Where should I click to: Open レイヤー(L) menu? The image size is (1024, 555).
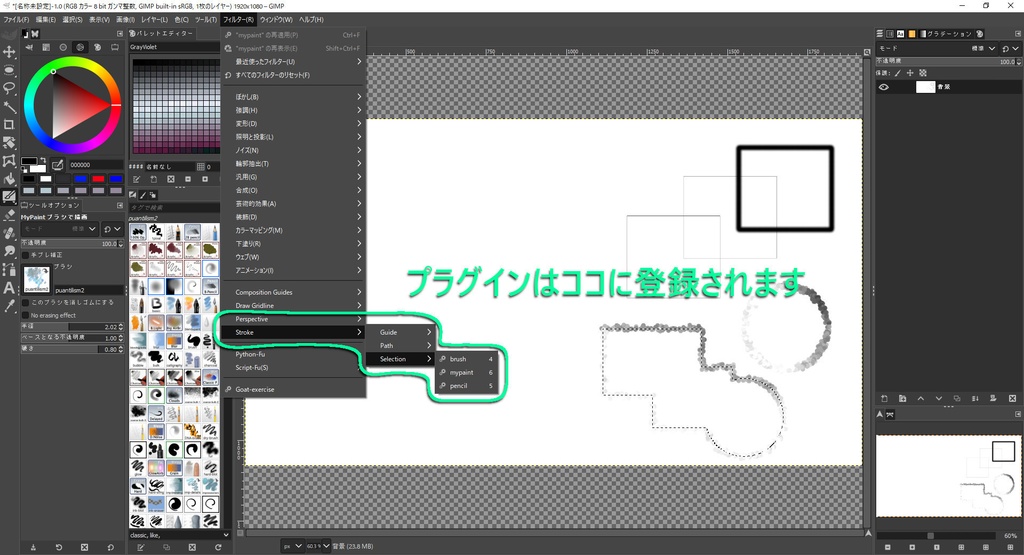pyautogui.click(x=155, y=20)
